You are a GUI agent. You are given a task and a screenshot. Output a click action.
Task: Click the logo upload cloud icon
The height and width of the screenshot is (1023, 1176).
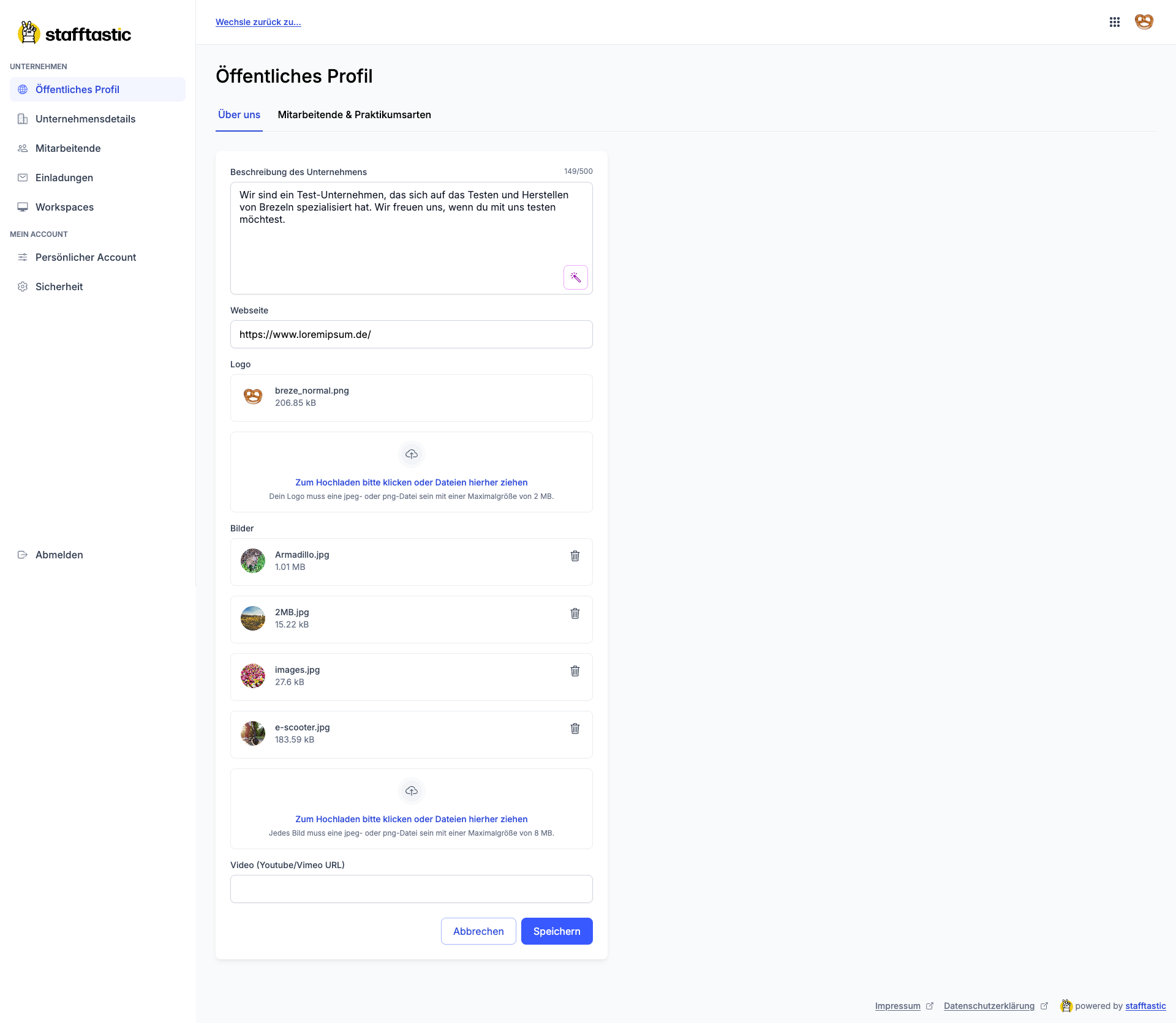pyautogui.click(x=412, y=454)
